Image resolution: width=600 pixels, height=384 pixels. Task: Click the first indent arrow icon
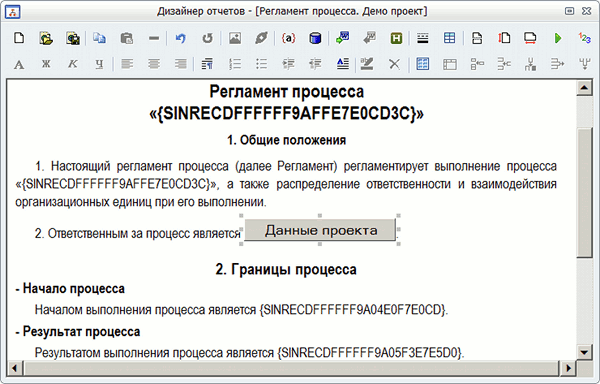[x=289, y=64]
